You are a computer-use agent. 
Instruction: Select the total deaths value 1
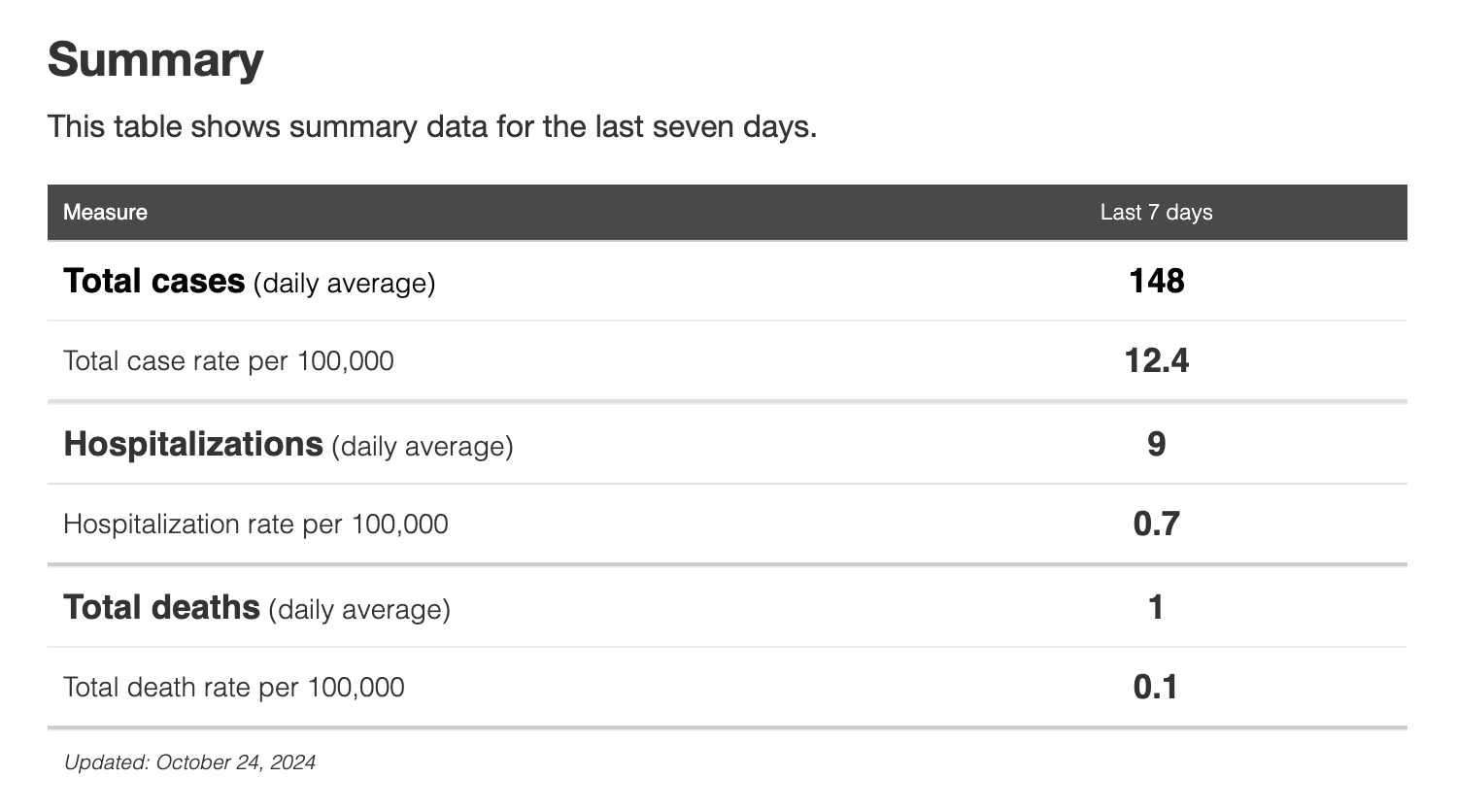click(x=1156, y=607)
